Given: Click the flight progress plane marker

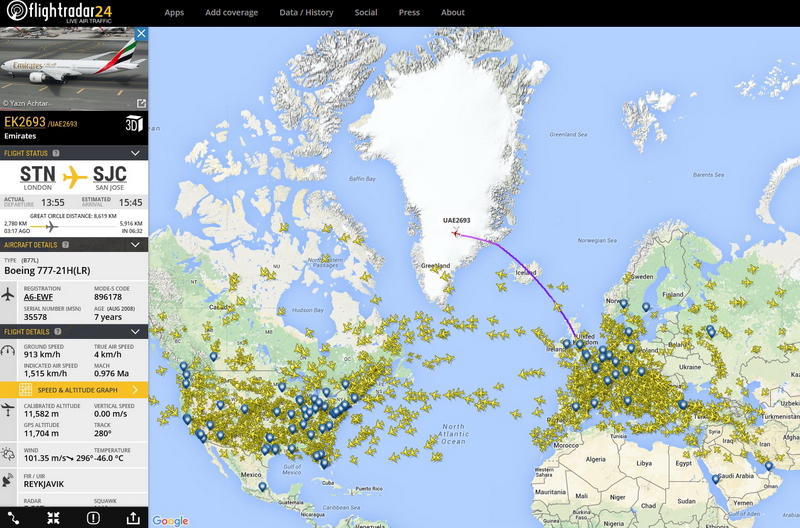Looking at the screenshot, I should coord(51,227).
